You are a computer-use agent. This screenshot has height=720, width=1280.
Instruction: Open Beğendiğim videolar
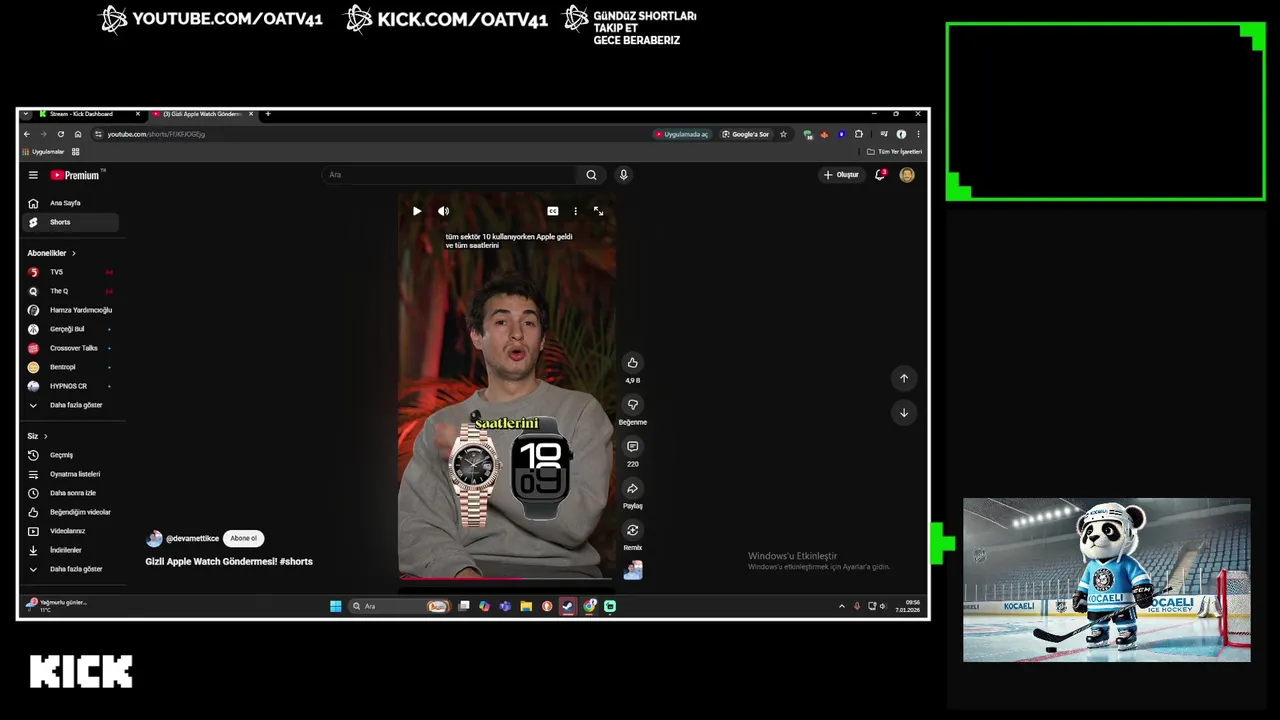tap(70, 512)
